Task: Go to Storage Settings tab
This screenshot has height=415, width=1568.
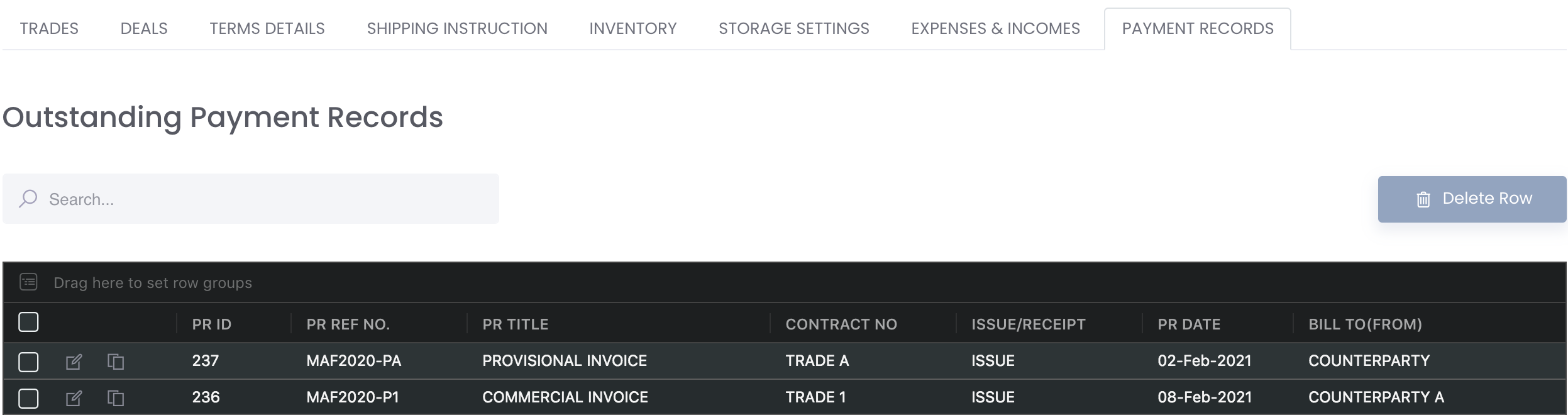Action: (x=793, y=28)
